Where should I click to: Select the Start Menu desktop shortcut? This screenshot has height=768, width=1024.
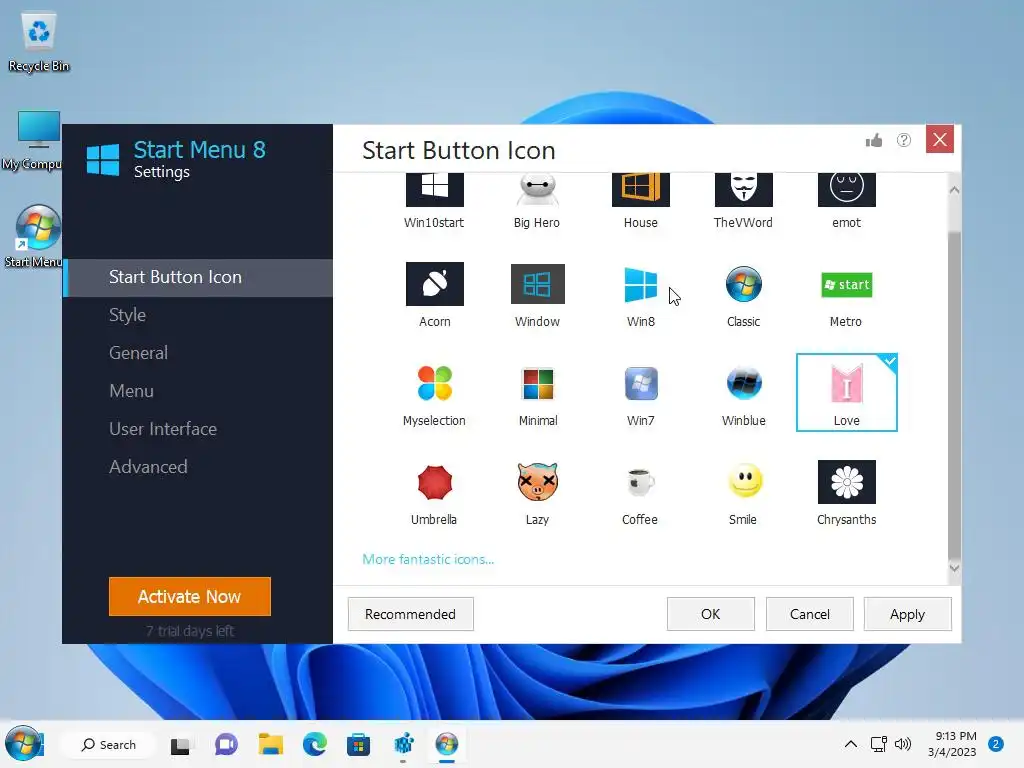(34, 236)
